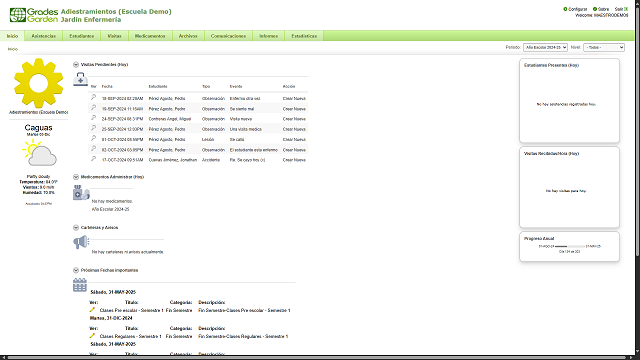
Task: Click Crear Nueva for Una visita medica
Action: (294, 129)
